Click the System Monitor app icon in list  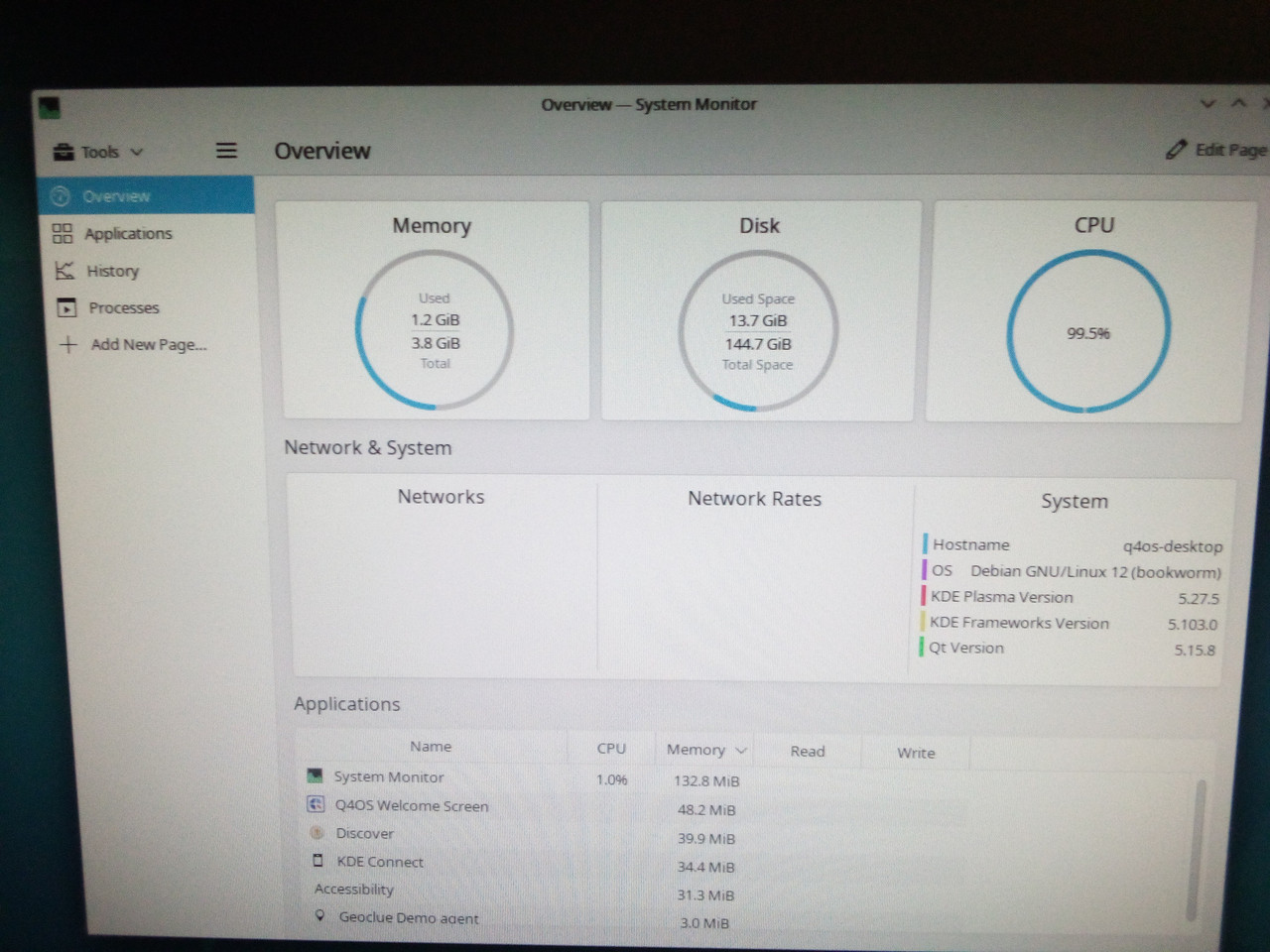[x=316, y=775]
